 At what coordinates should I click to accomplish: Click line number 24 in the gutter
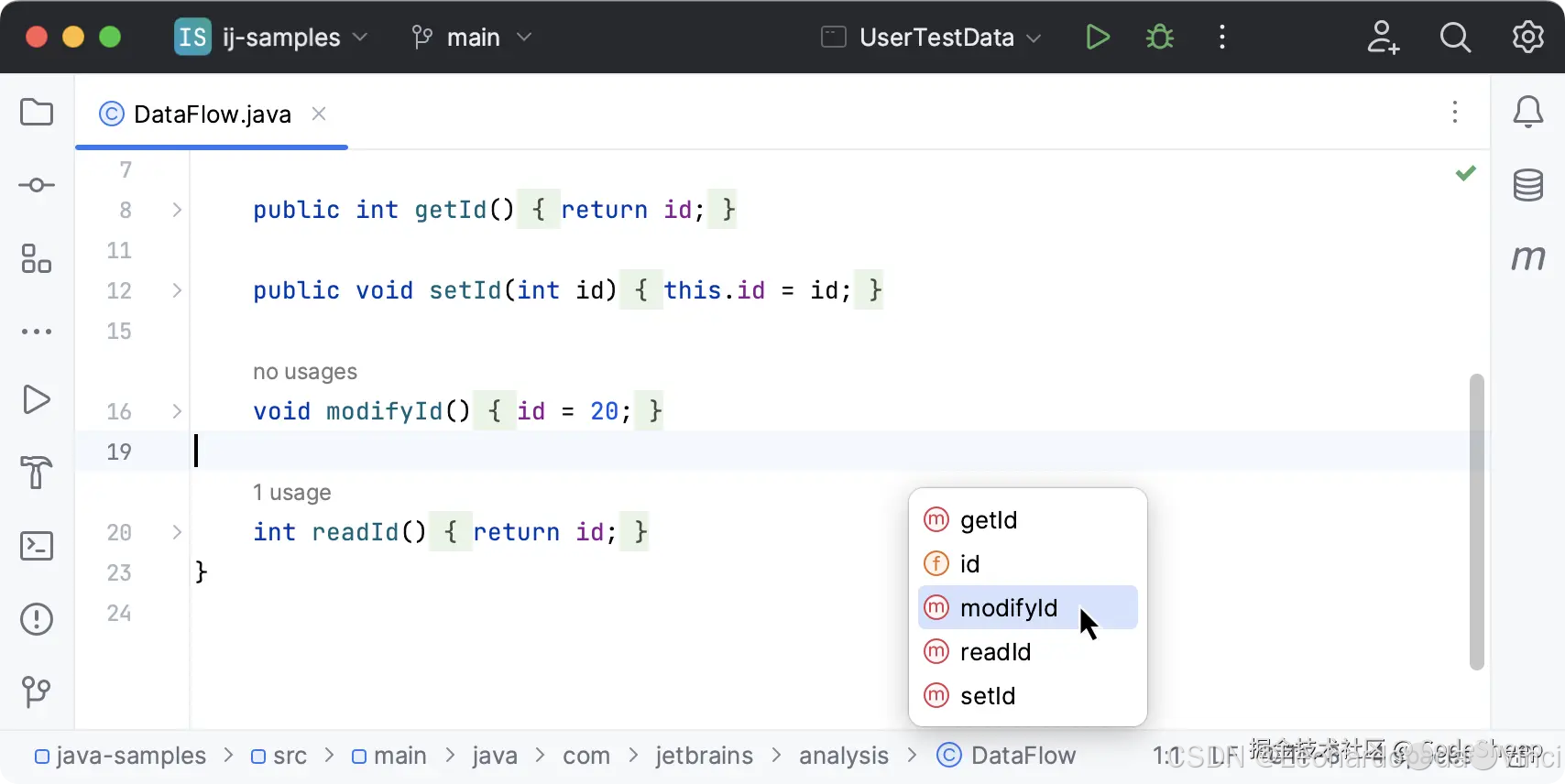(119, 613)
